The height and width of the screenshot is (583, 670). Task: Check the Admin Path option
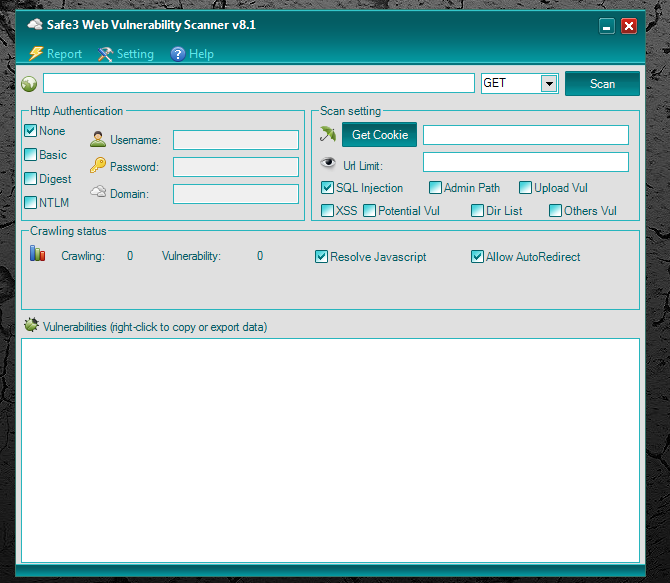click(435, 188)
